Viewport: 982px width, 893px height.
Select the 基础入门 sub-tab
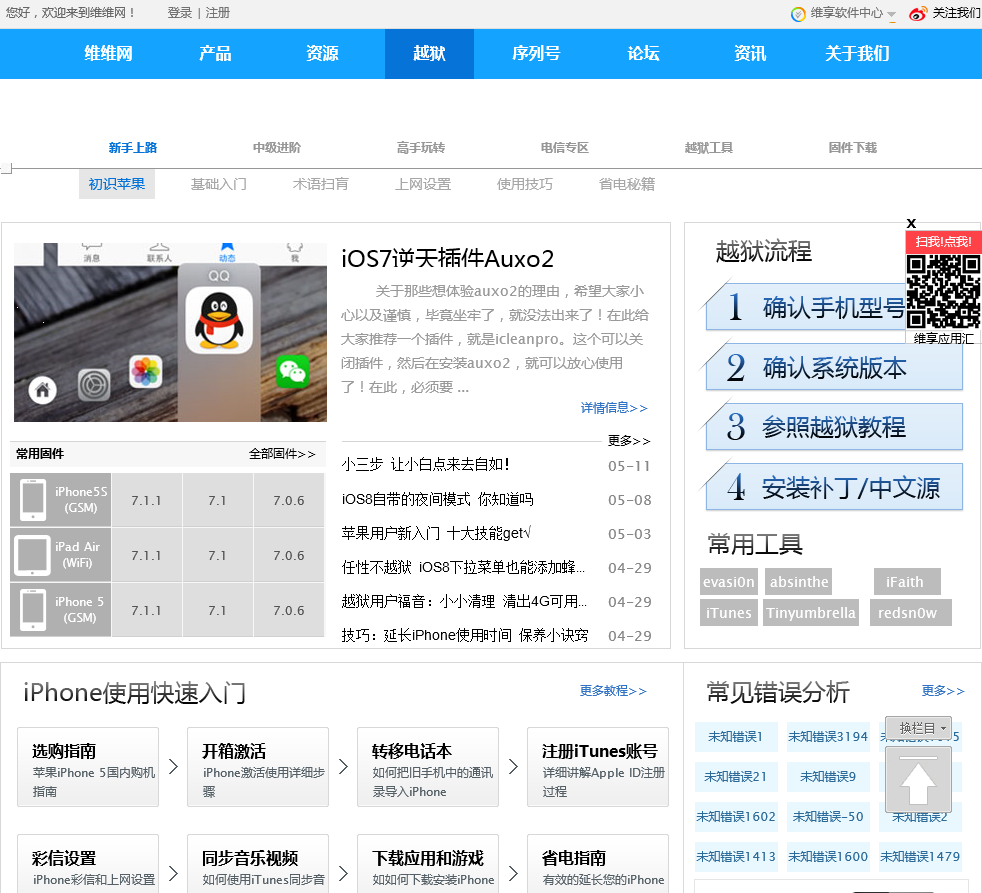[219, 184]
